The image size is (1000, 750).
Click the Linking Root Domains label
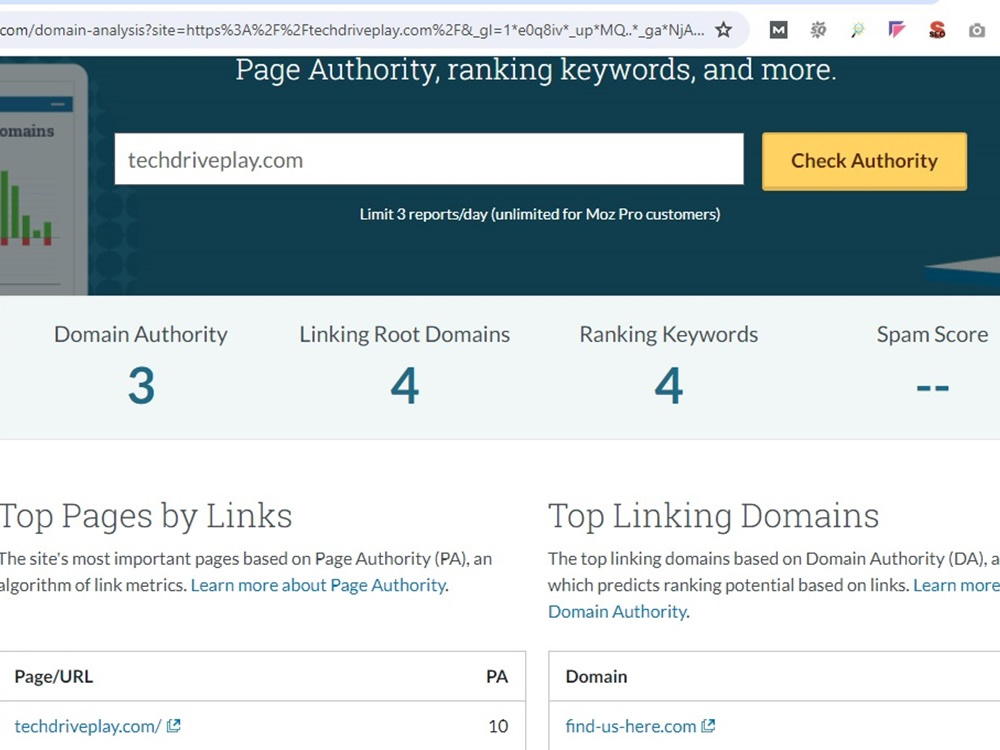tap(405, 335)
